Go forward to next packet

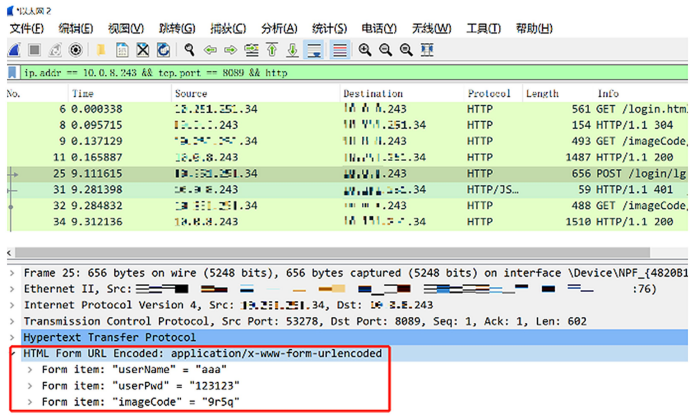[x=230, y=50]
